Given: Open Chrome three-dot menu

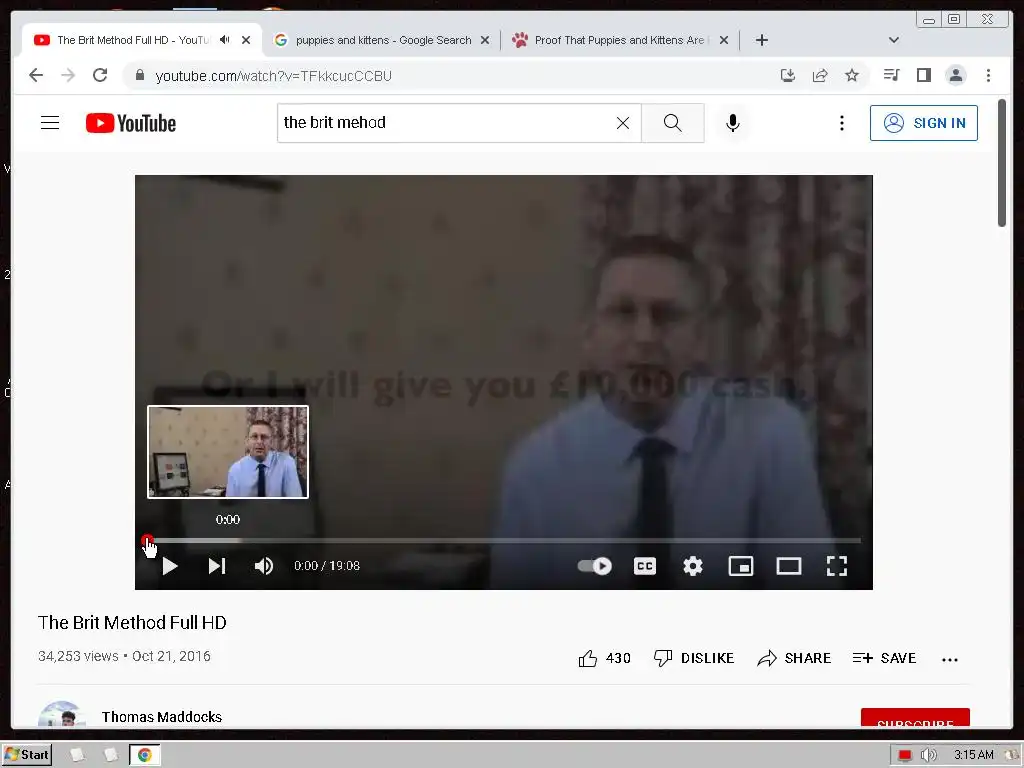Looking at the screenshot, I should [988, 75].
